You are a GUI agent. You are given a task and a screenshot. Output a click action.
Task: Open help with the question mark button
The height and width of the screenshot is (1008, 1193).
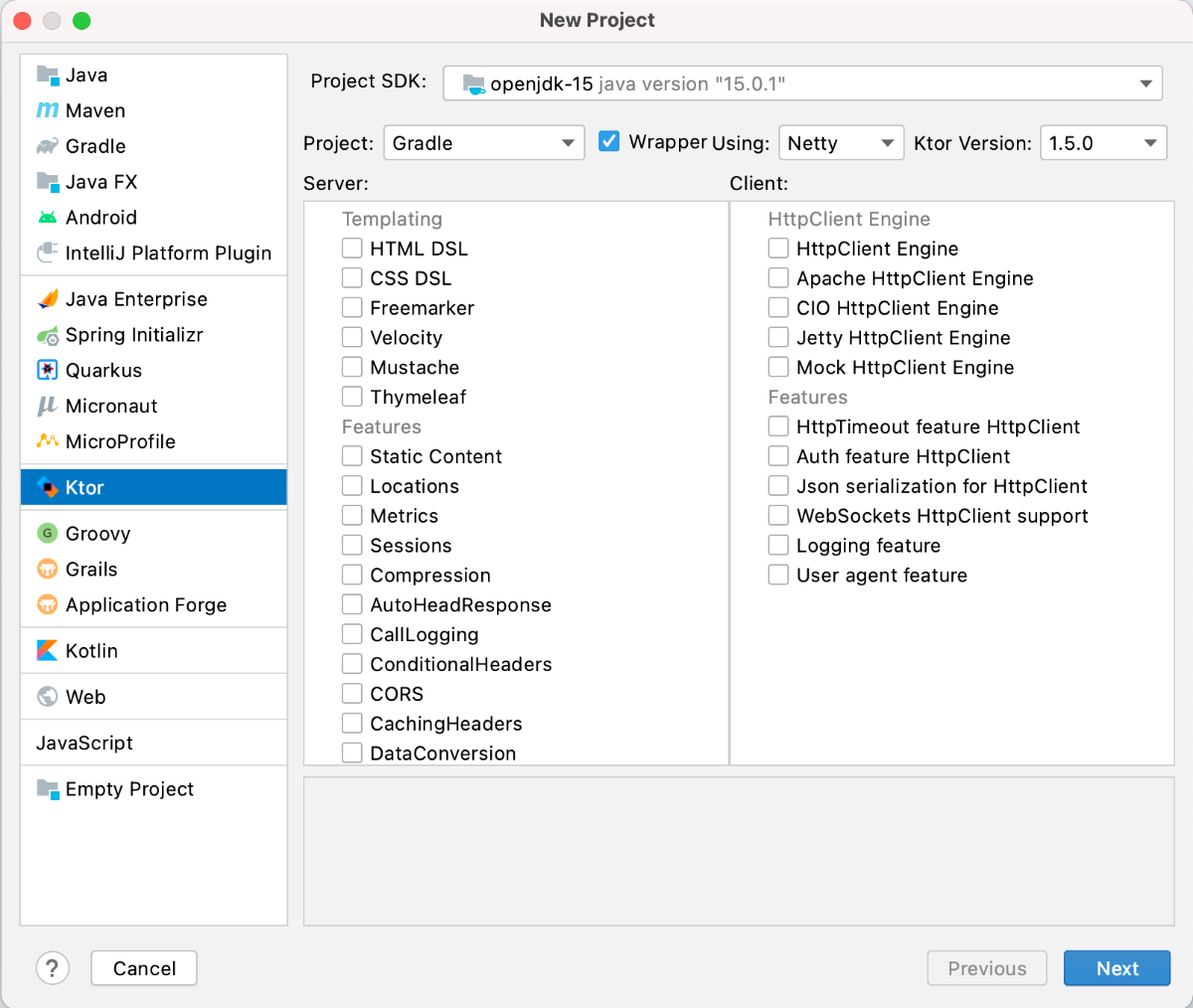point(53,968)
